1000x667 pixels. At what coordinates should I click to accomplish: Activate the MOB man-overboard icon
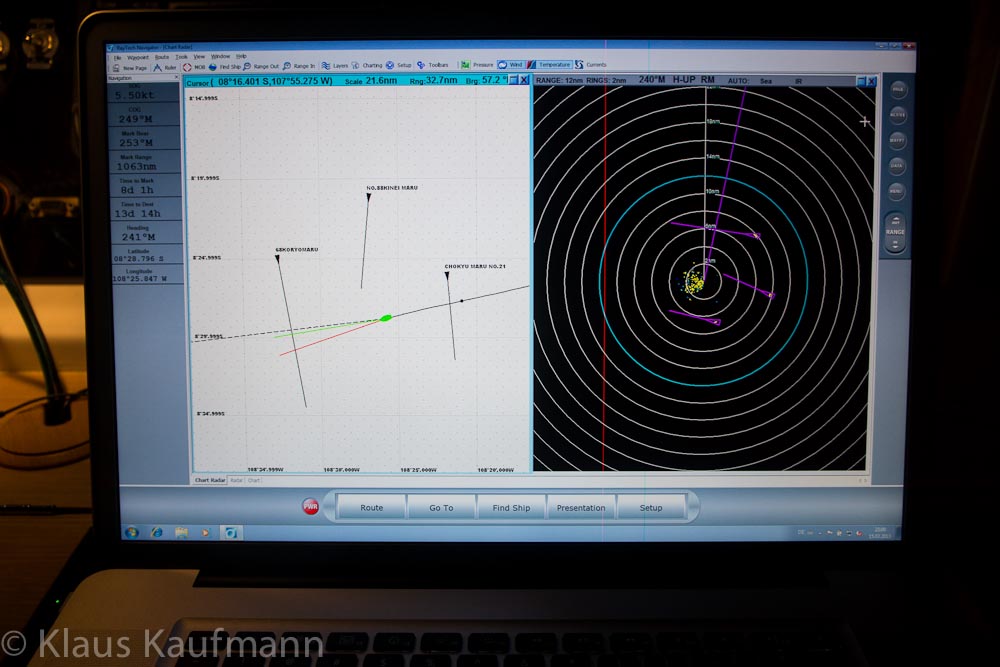[187, 67]
